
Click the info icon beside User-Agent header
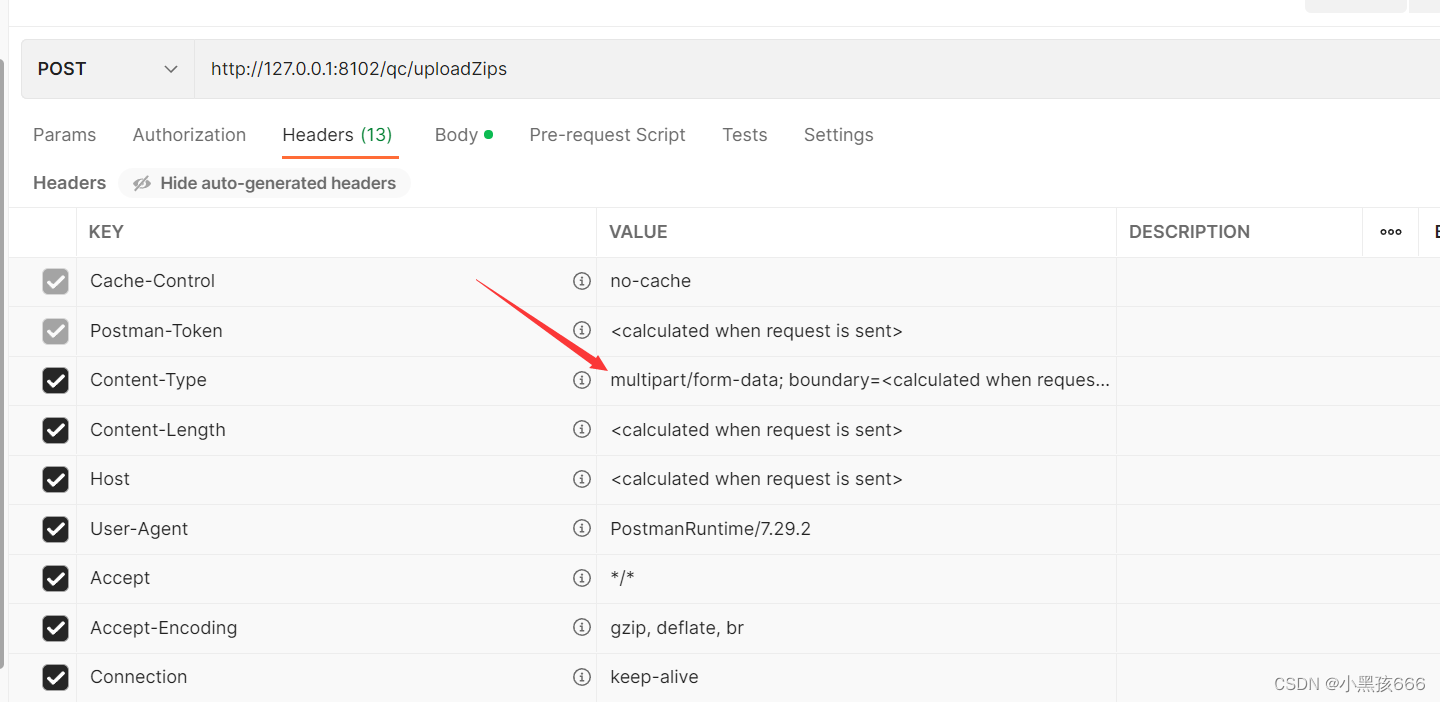(x=582, y=529)
